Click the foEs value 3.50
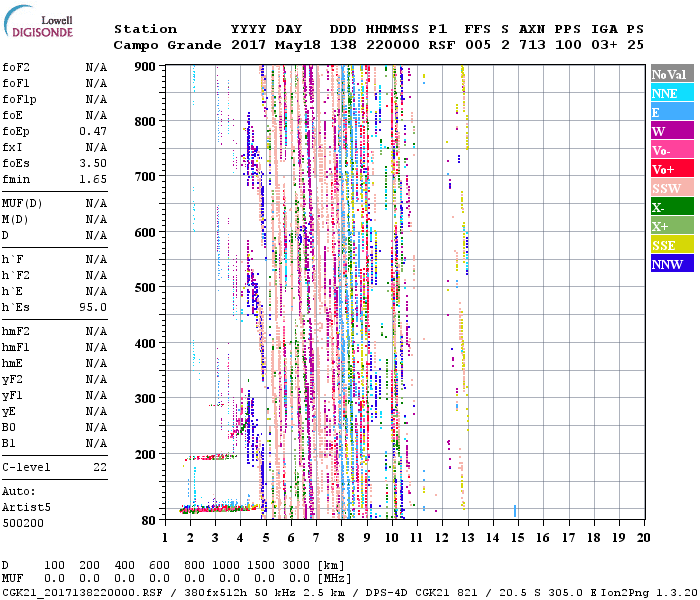The height and width of the screenshot is (600, 700). [x=93, y=163]
